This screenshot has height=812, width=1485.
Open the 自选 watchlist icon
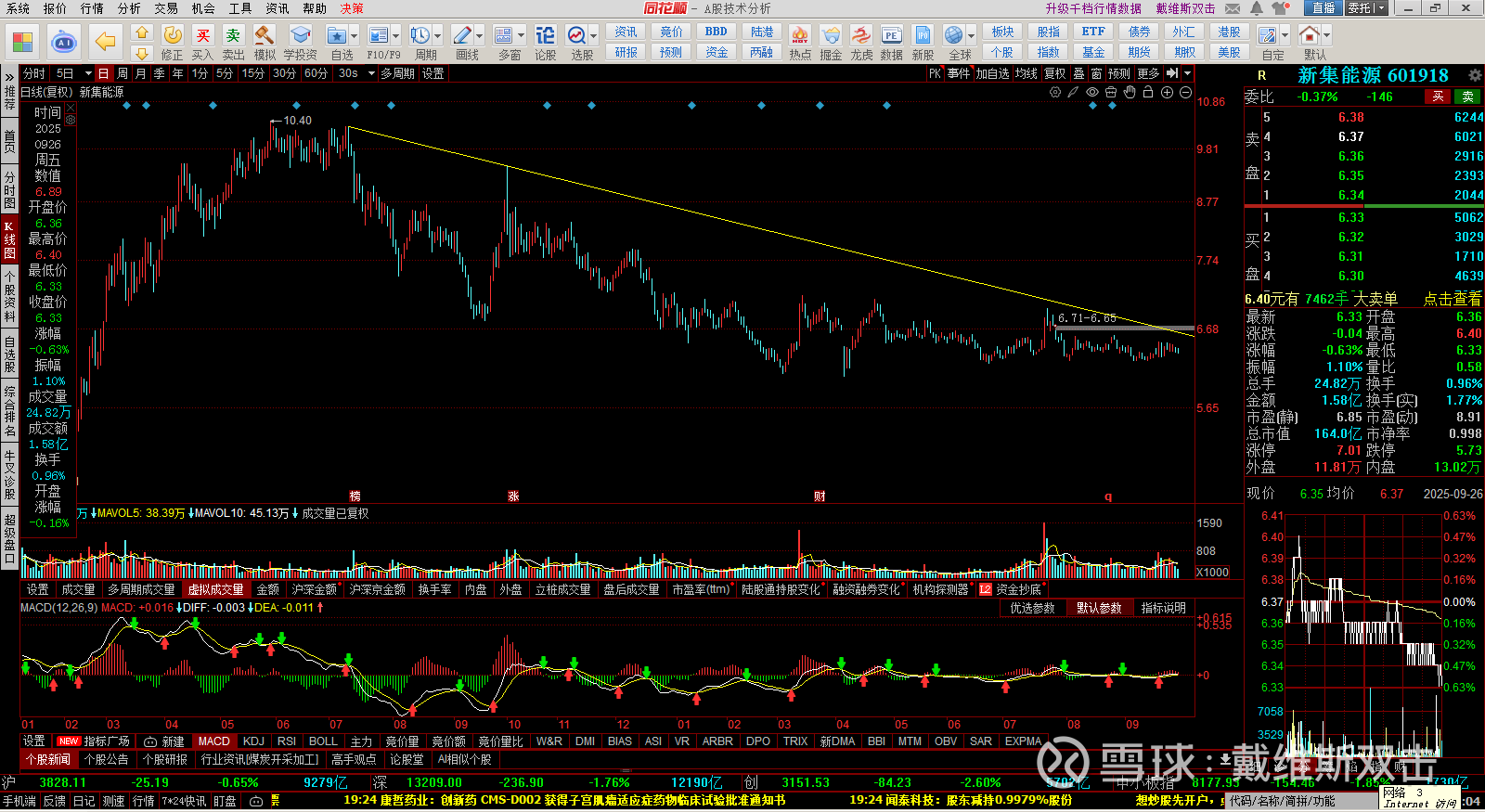[x=336, y=35]
